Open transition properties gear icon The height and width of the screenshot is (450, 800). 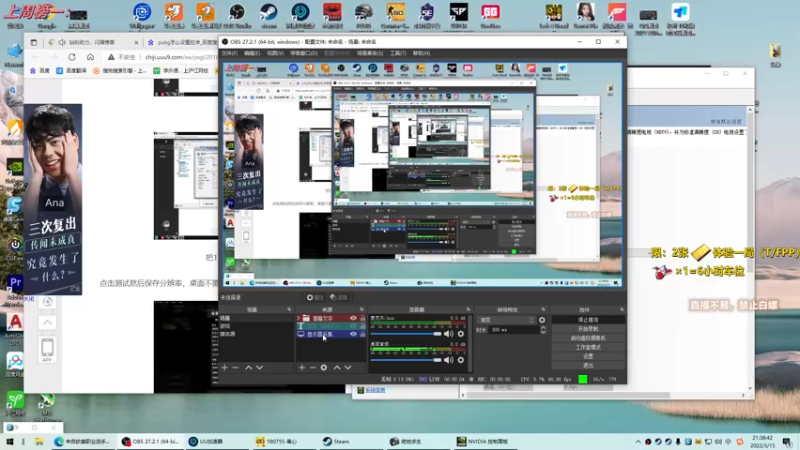(542, 320)
